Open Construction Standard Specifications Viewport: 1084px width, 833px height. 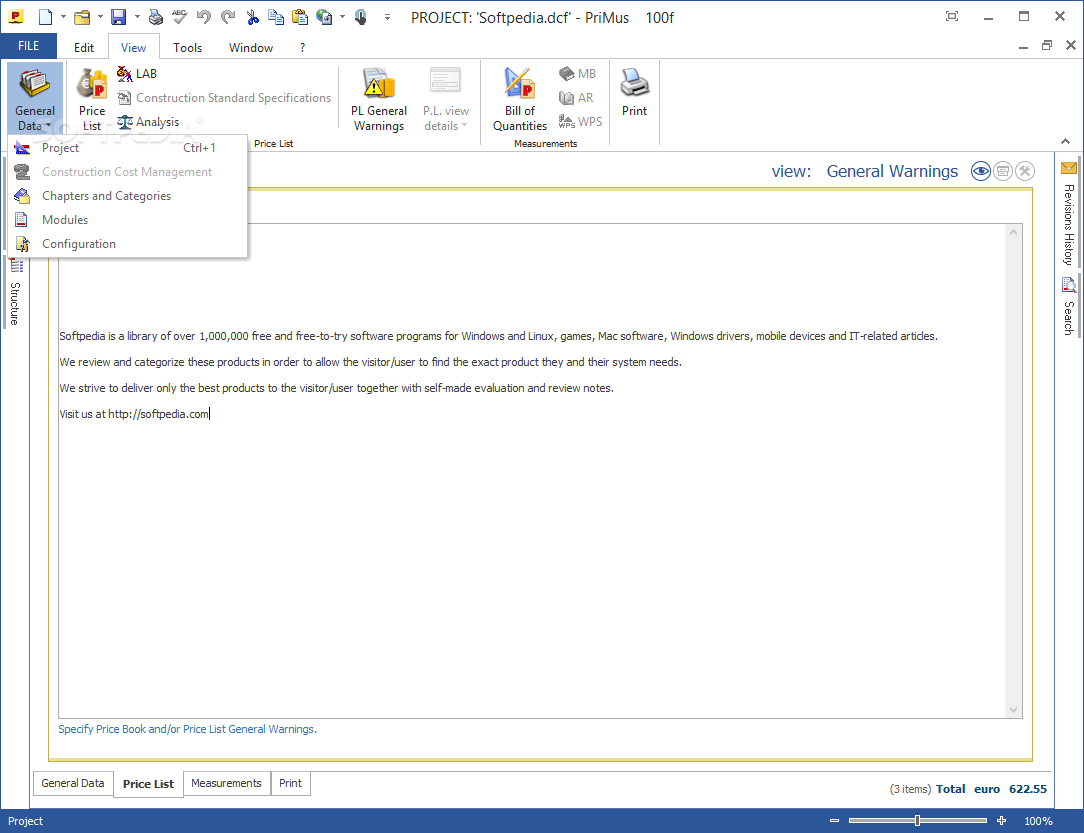224,98
